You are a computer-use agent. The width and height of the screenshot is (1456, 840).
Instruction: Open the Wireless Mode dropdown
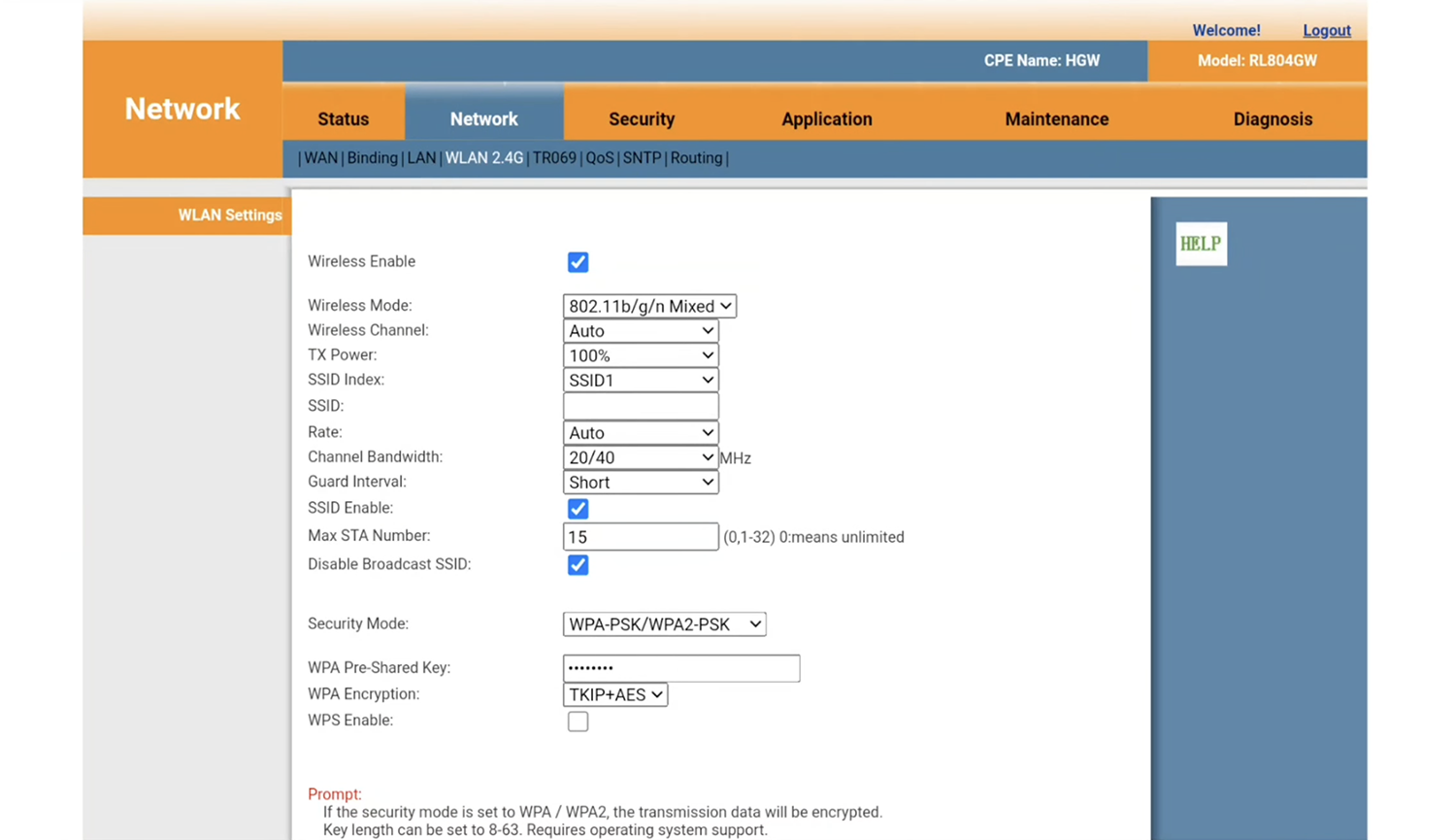[648, 306]
